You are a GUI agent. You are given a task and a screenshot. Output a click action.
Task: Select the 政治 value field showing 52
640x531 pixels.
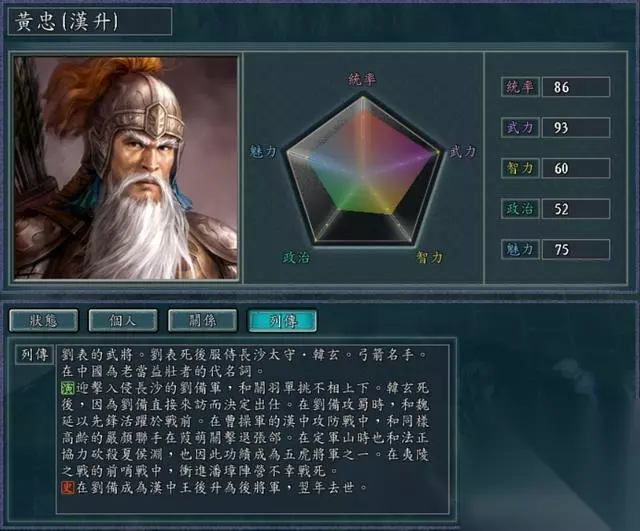[576, 209]
